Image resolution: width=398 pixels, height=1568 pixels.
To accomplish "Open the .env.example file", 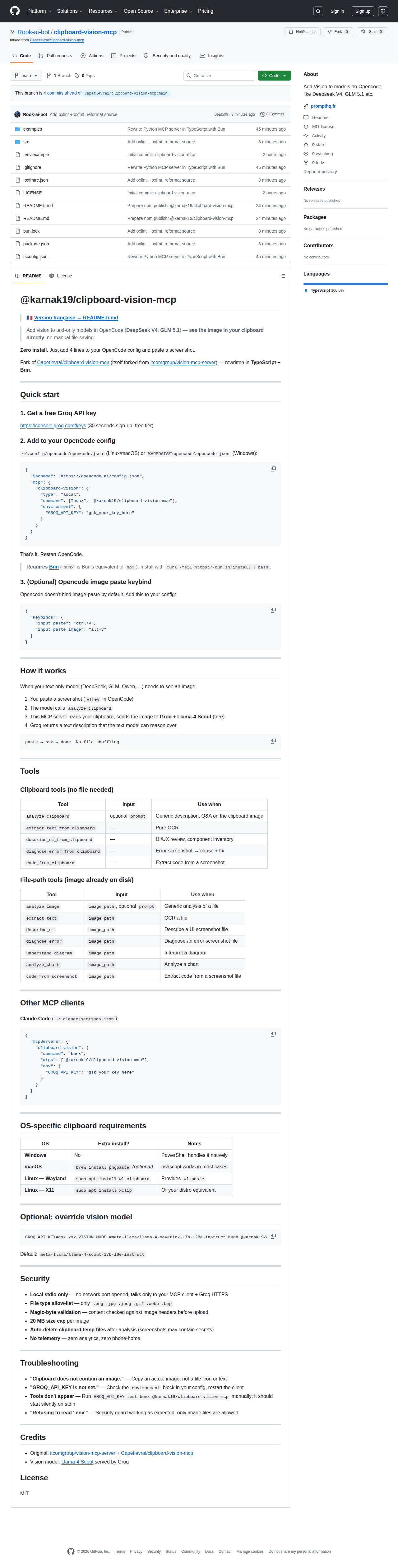I will [36, 155].
